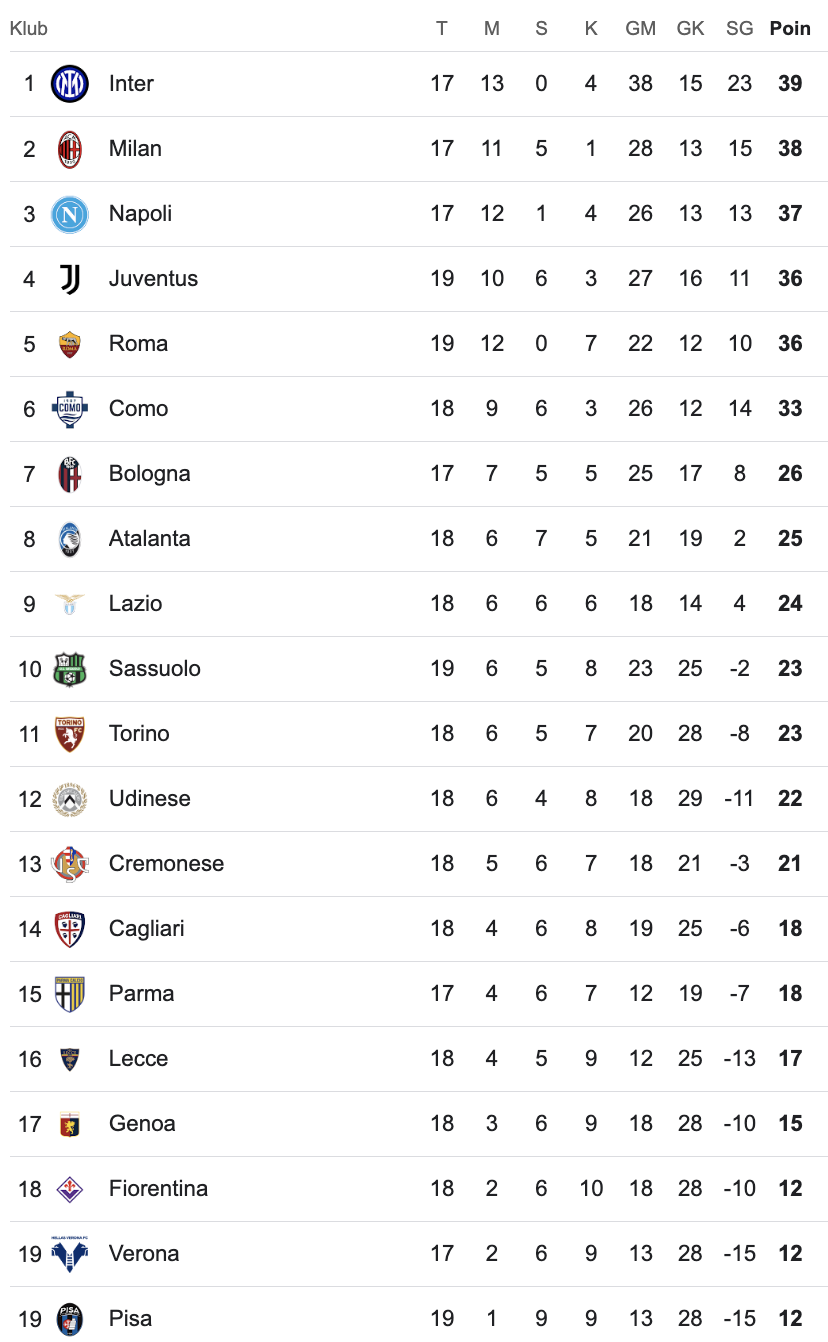
Task: Click the Genoa table row name
Action: [142, 1124]
